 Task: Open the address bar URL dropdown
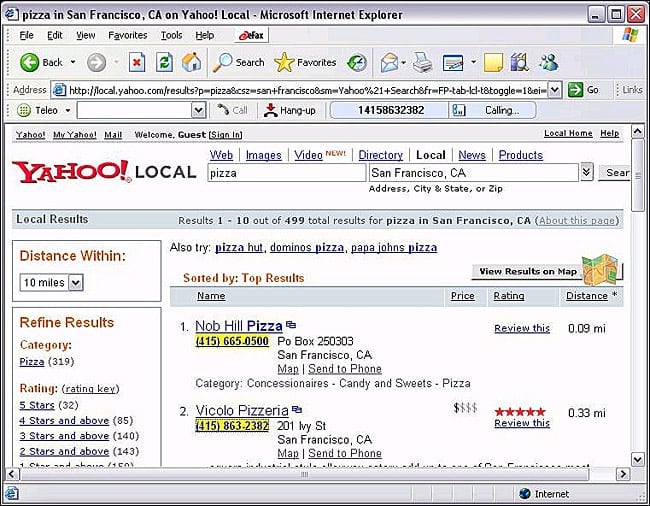555,90
